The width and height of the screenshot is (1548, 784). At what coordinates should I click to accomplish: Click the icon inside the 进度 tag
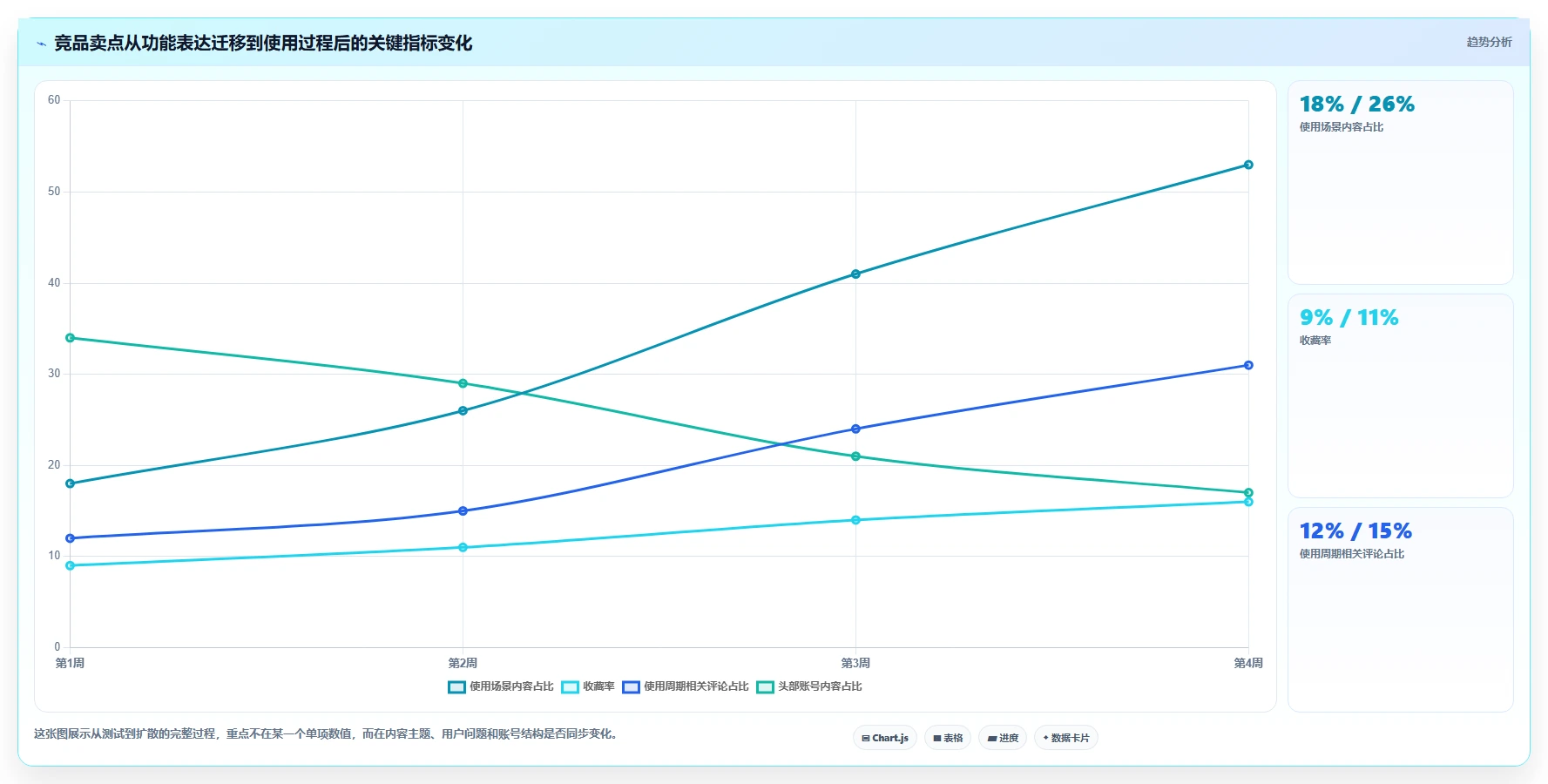(991, 738)
